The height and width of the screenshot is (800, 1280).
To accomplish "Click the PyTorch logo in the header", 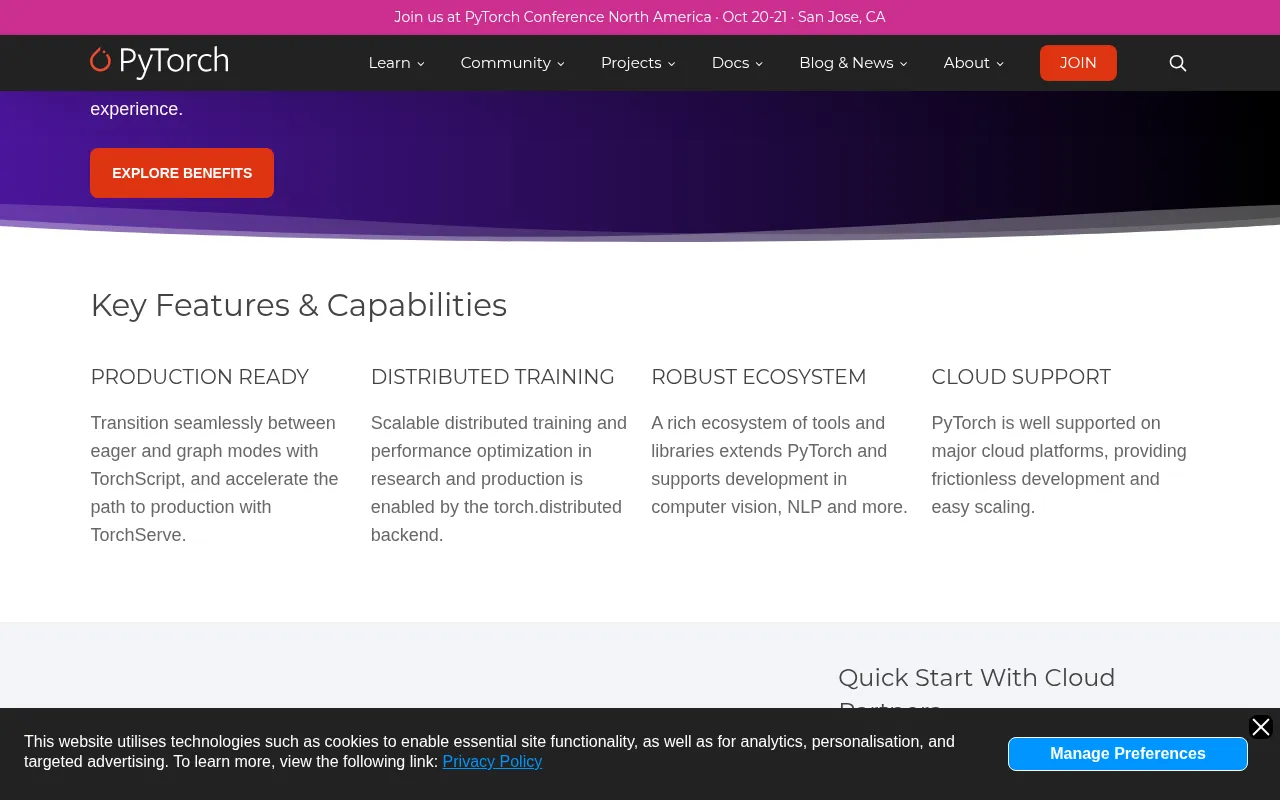I will 159,62.
